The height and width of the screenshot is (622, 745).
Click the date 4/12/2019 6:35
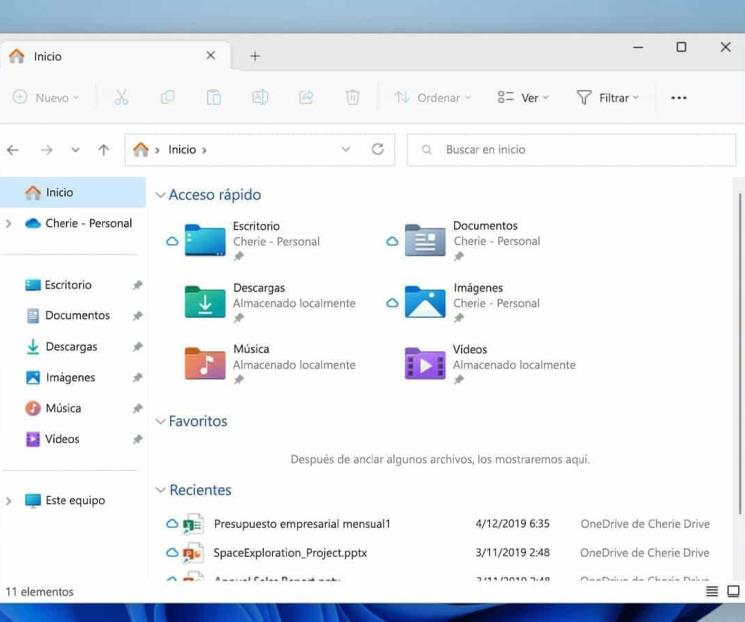[x=513, y=524]
